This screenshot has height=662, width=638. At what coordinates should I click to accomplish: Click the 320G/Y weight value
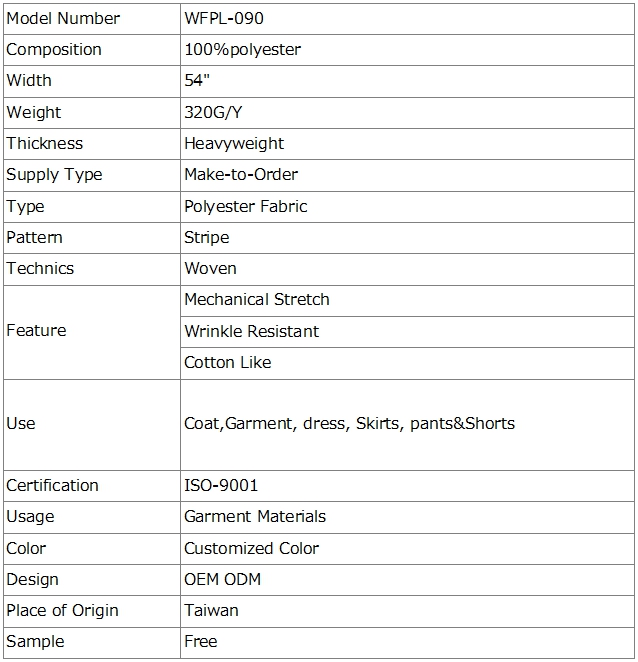click(x=213, y=112)
